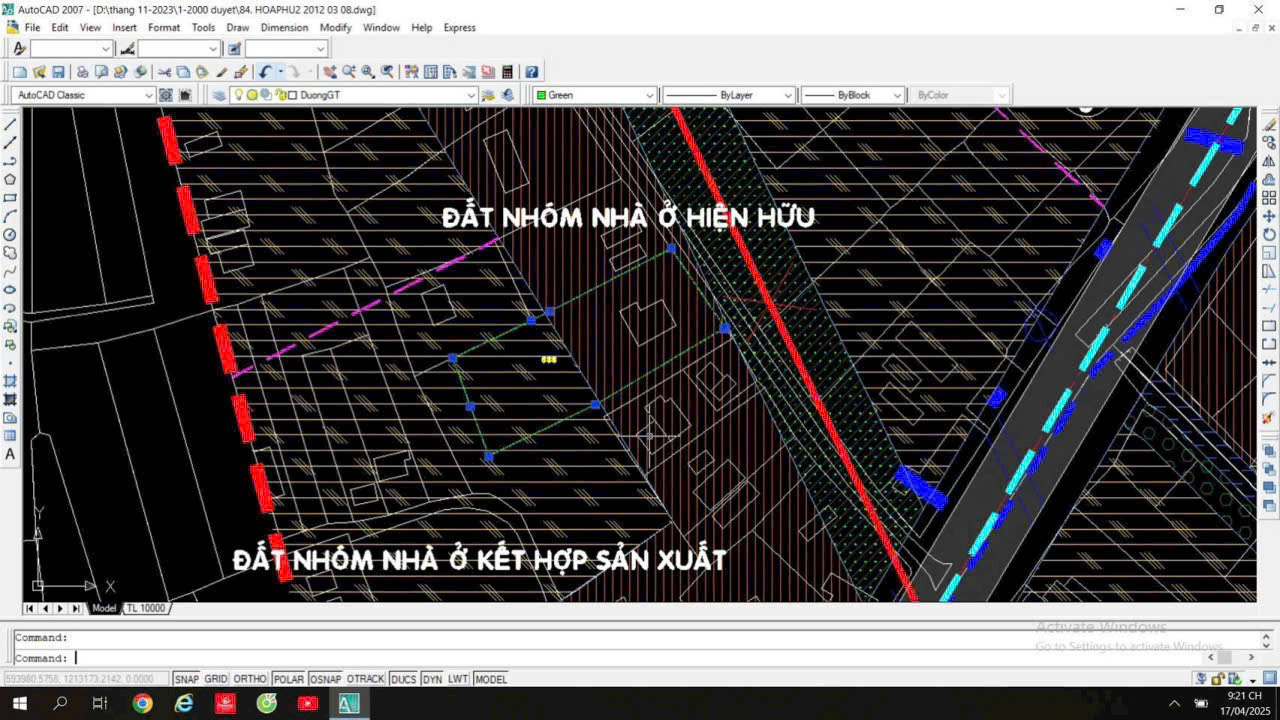Turn on GRID display
1280x720 pixels.
click(x=215, y=679)
